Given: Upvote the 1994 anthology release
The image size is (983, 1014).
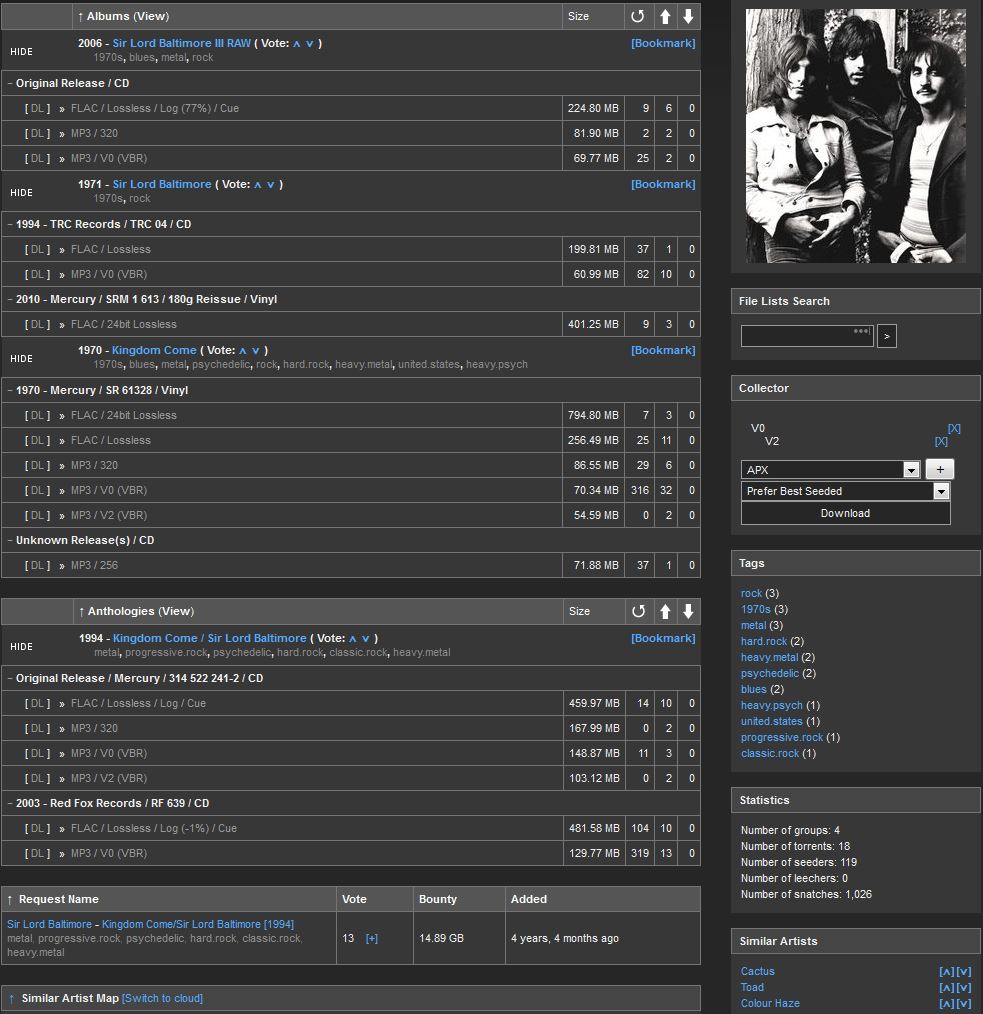Looking at the screenshot, I should tap(353, 638).
